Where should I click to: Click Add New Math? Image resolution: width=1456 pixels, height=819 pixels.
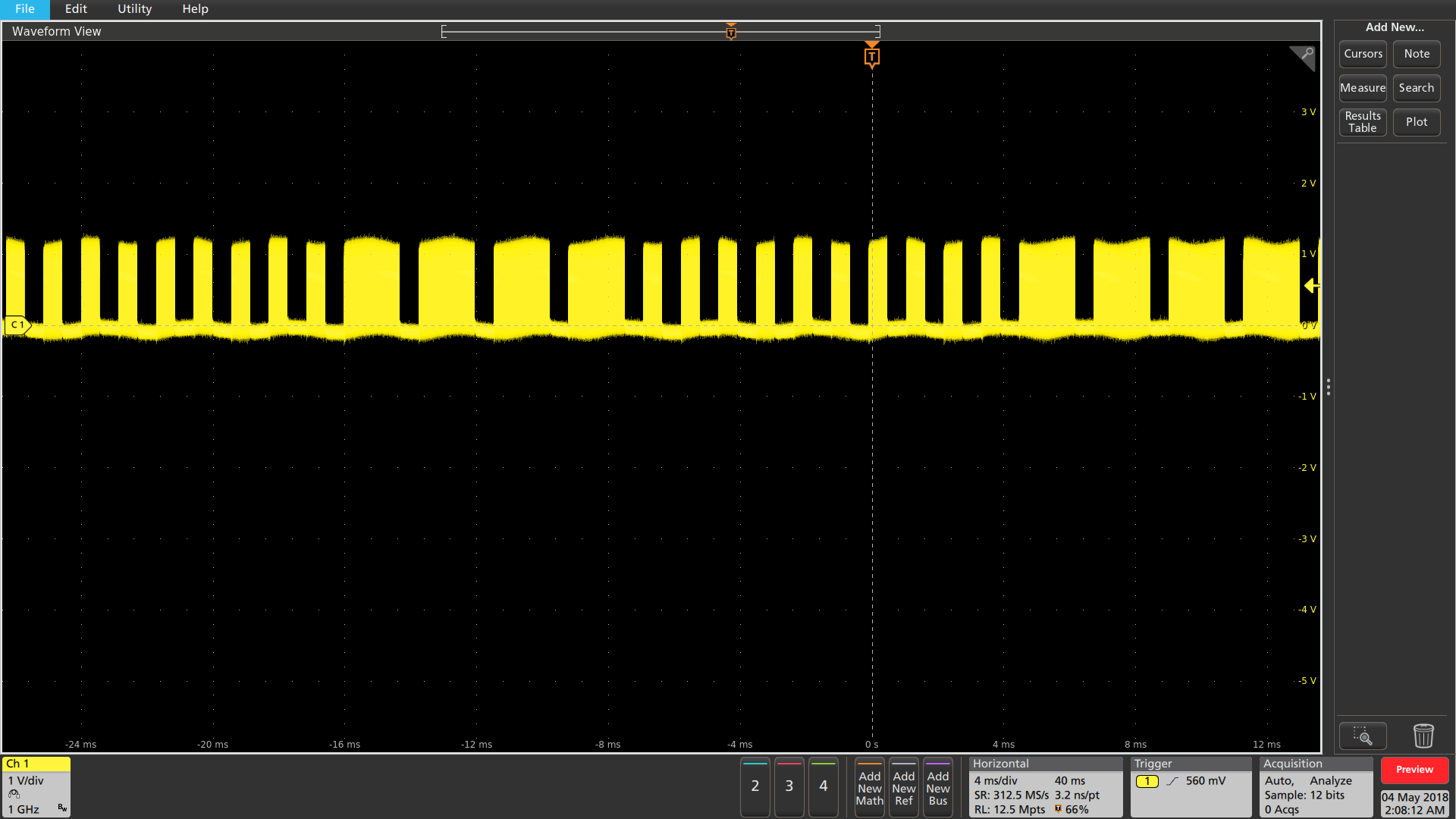point(870,787)
